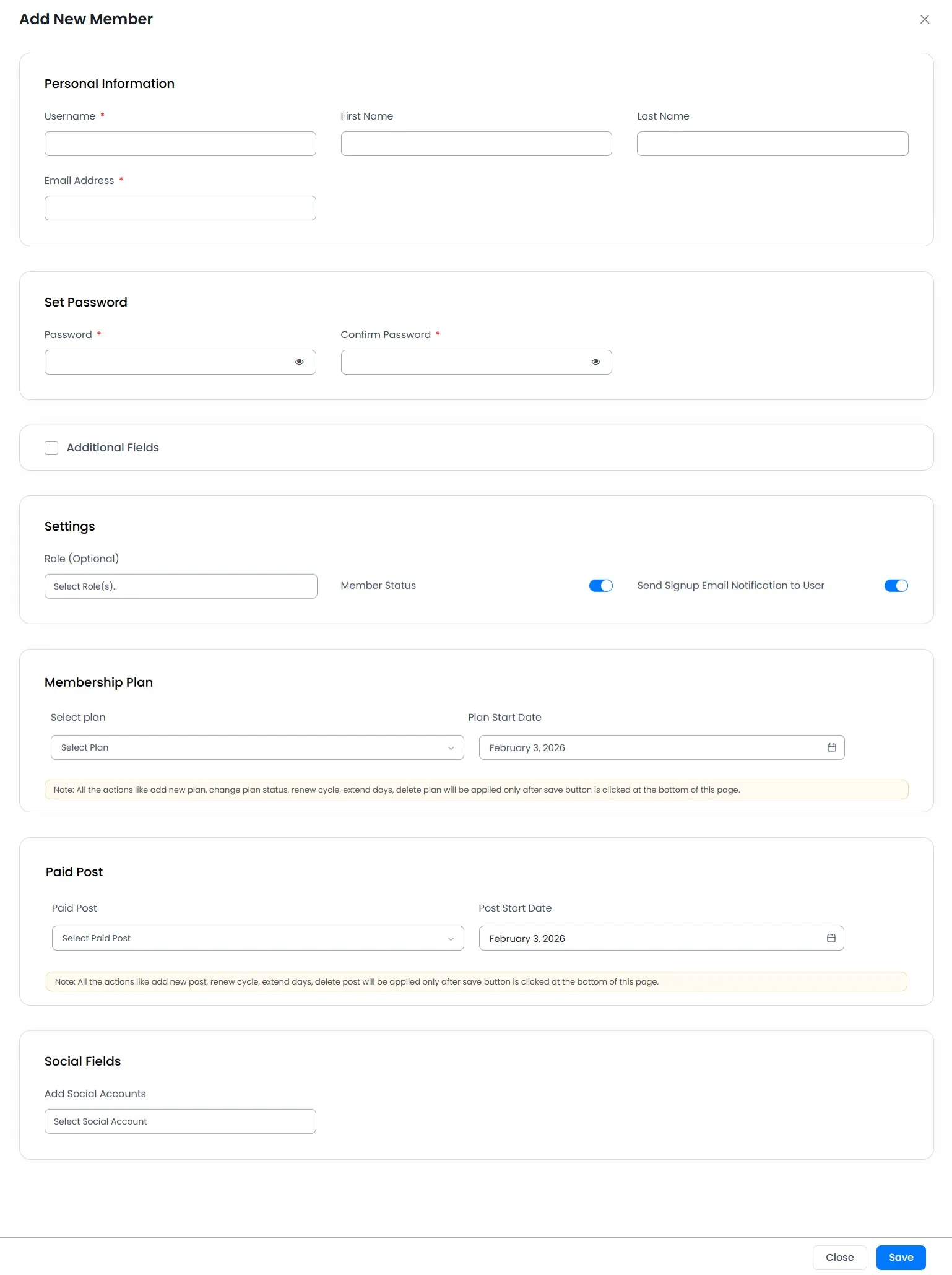Open calendar icon for Plan Start Date
This screenshot has width=952, height=1275.
pos(831,747)
